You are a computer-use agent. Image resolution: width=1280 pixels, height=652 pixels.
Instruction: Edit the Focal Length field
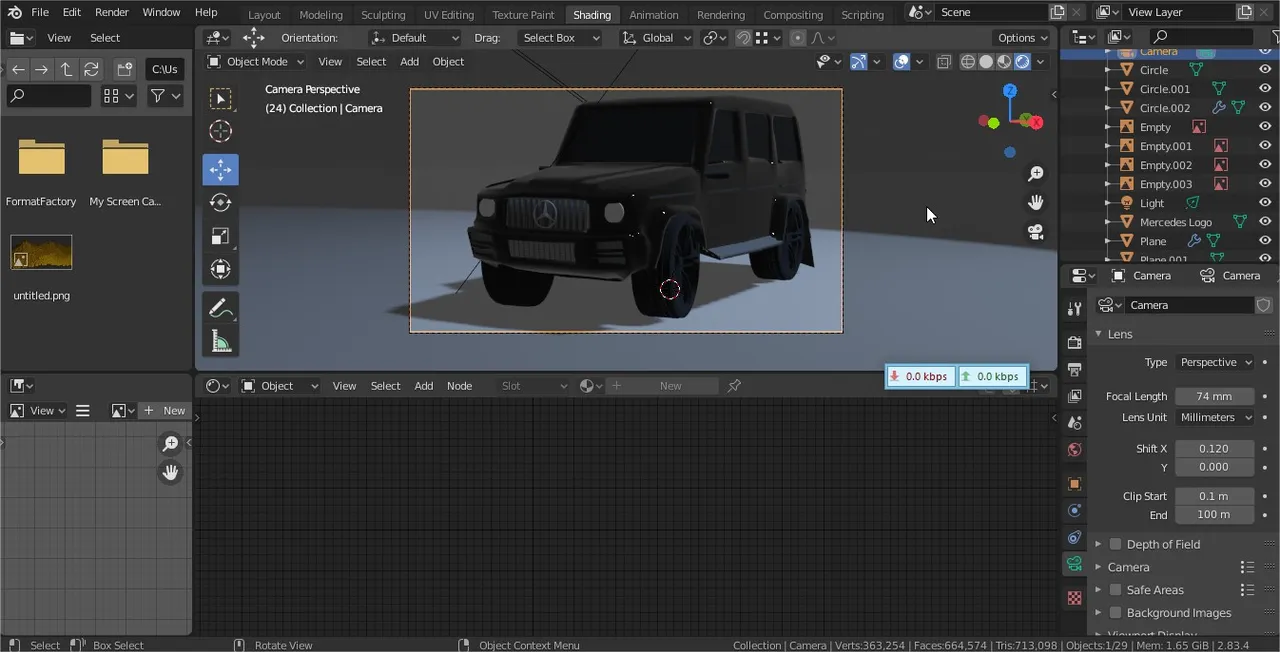click(x=1214, y=396)
